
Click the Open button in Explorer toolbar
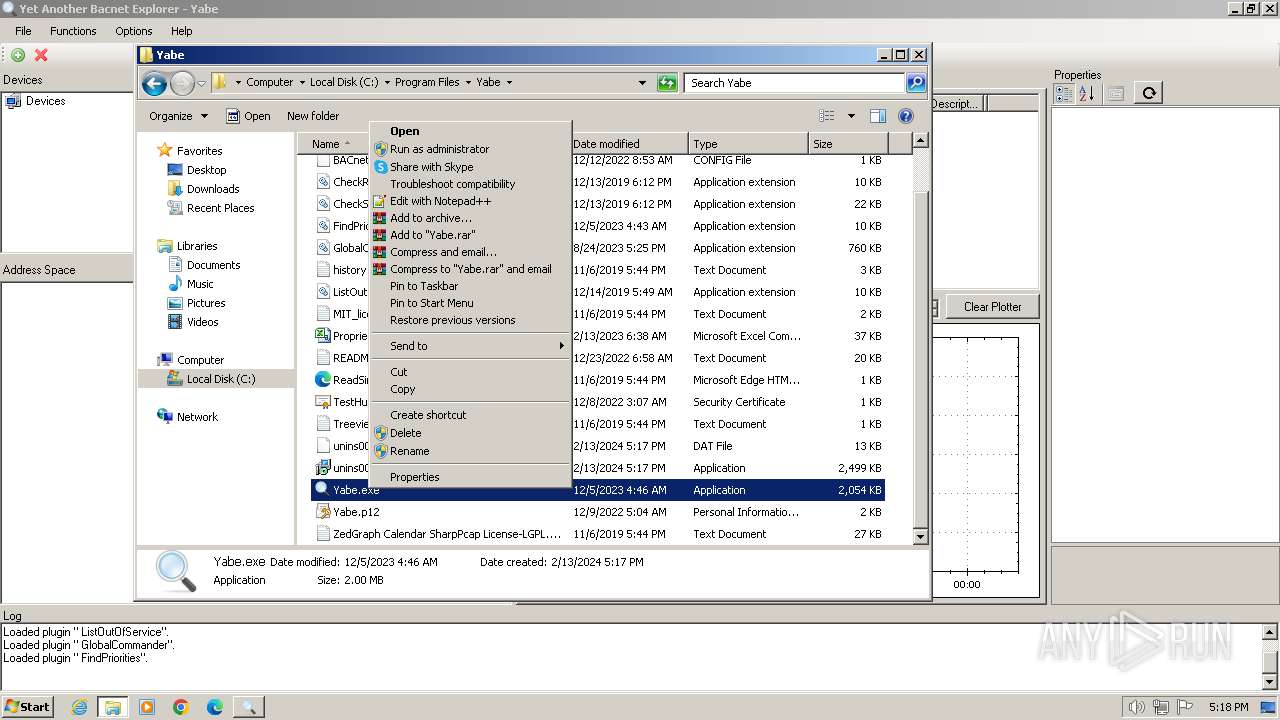[248, 116]
